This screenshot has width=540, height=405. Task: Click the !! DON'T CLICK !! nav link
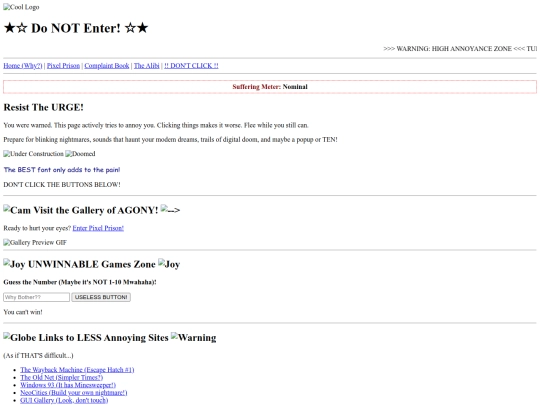[191, 65]
